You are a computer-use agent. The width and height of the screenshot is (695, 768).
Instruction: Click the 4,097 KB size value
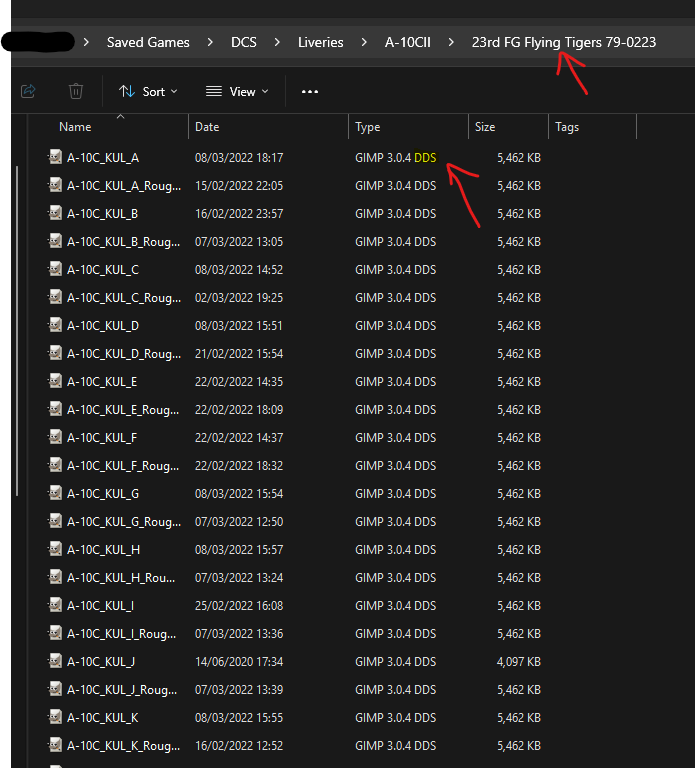click(519, 662)
